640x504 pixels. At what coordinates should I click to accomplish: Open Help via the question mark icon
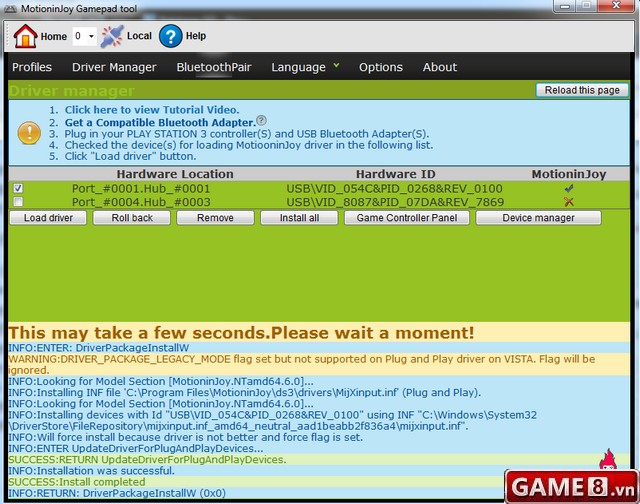(170, 36)
